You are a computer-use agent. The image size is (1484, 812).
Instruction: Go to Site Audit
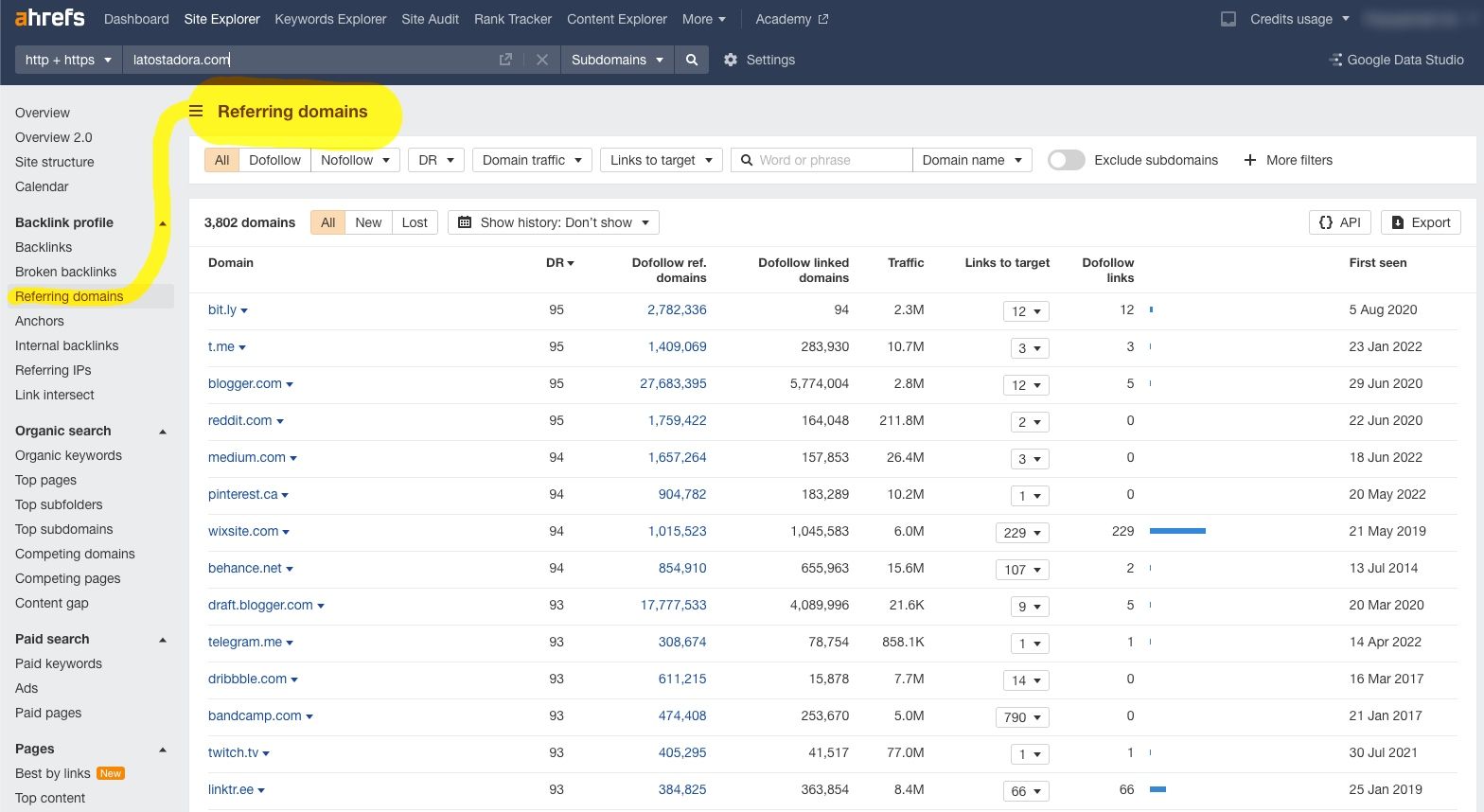430,19
